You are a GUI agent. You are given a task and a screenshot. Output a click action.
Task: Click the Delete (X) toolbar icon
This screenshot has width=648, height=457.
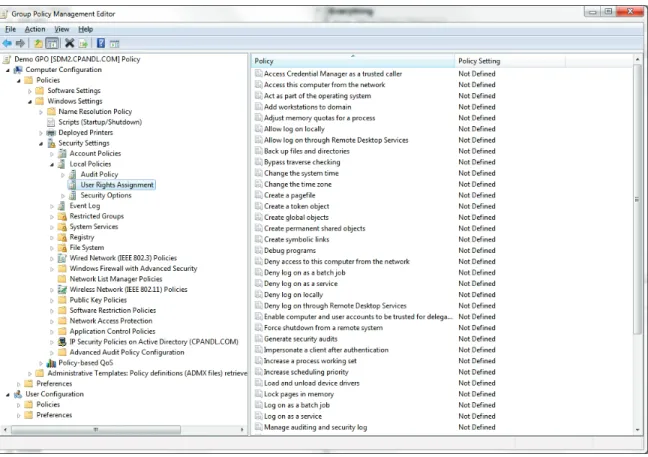pyautogui.click(x=69, y=43)
